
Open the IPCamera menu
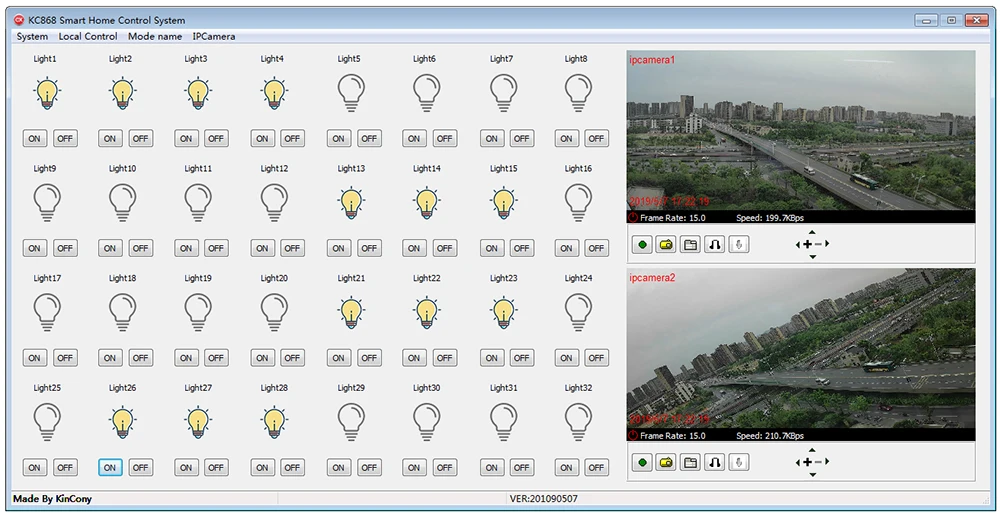pyautogui.click(x=214, y=36)
